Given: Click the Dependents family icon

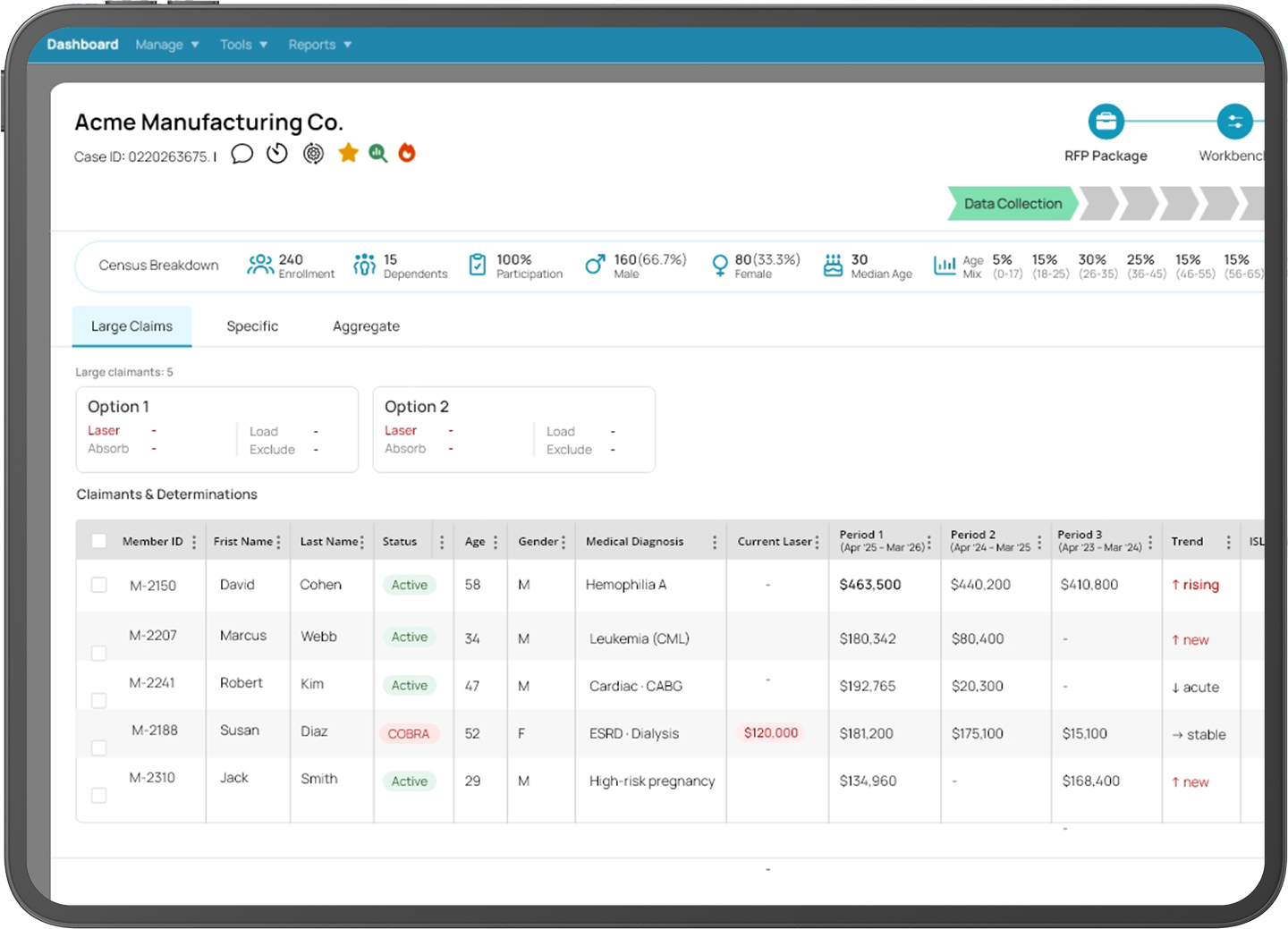Looking at the screenshot, I should (x=364, y=265).
